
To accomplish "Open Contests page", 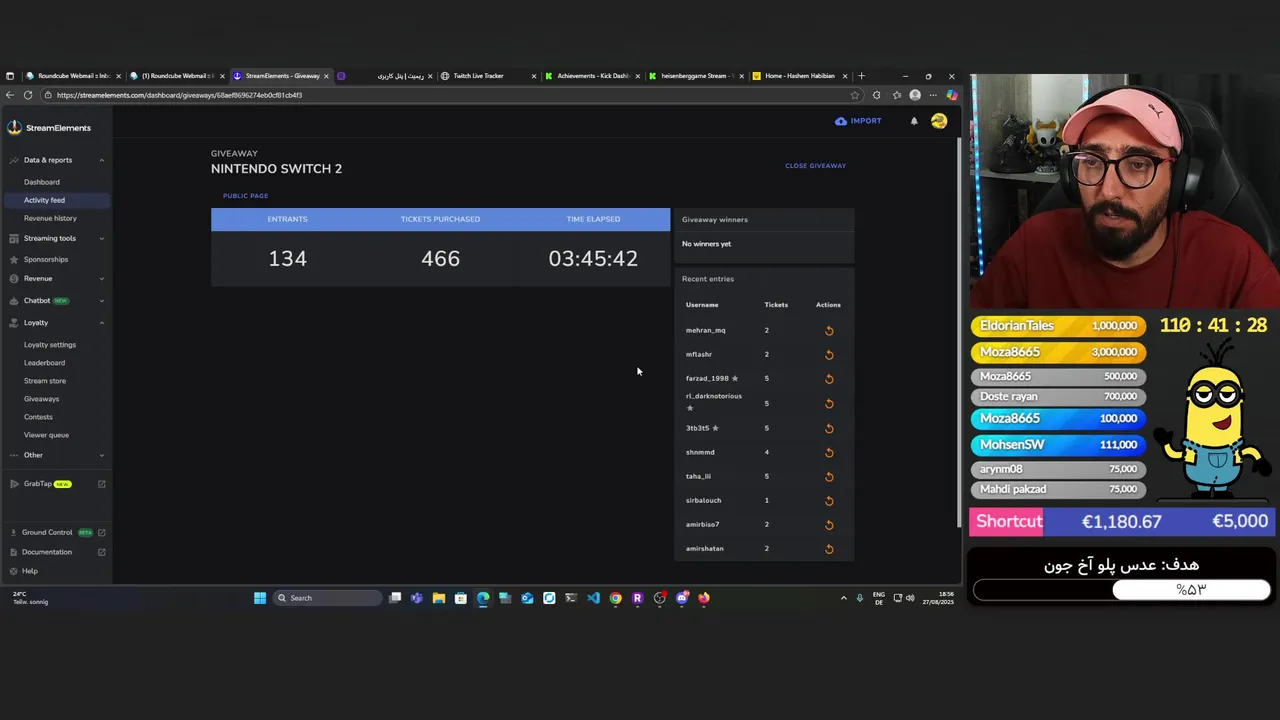I will (x=38, y=417).
